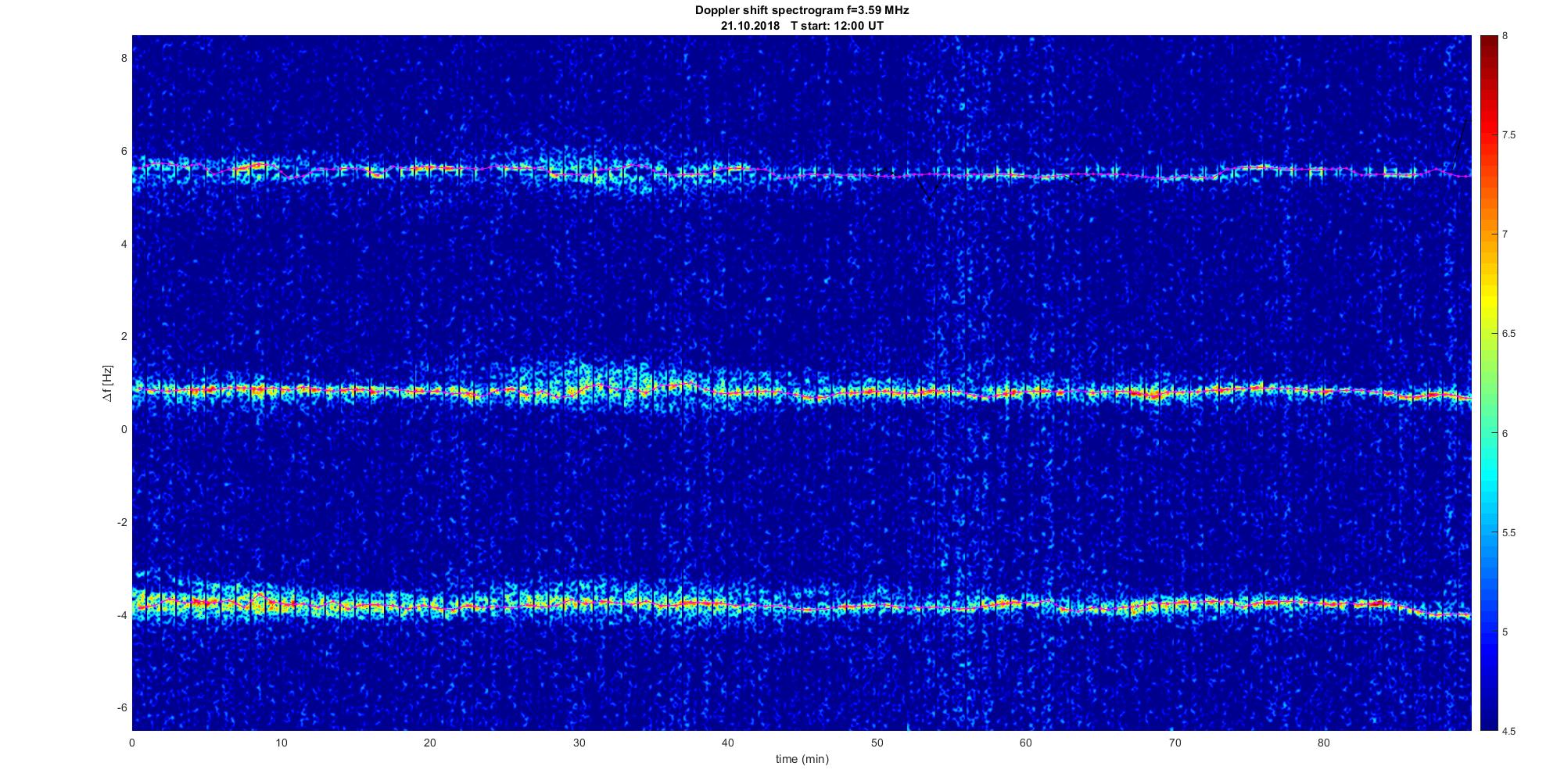Click the time-axis tick label '30'
This screenshot has width=1564, height=784.
(579, 743)
